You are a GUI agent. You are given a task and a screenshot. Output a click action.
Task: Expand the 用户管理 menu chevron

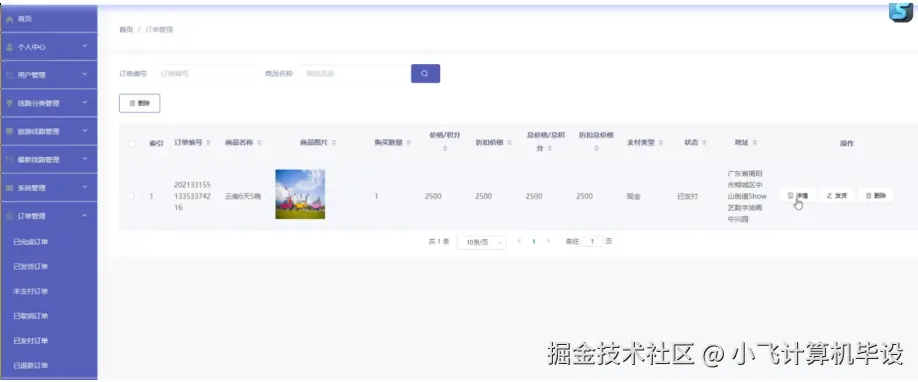[84, 74]
